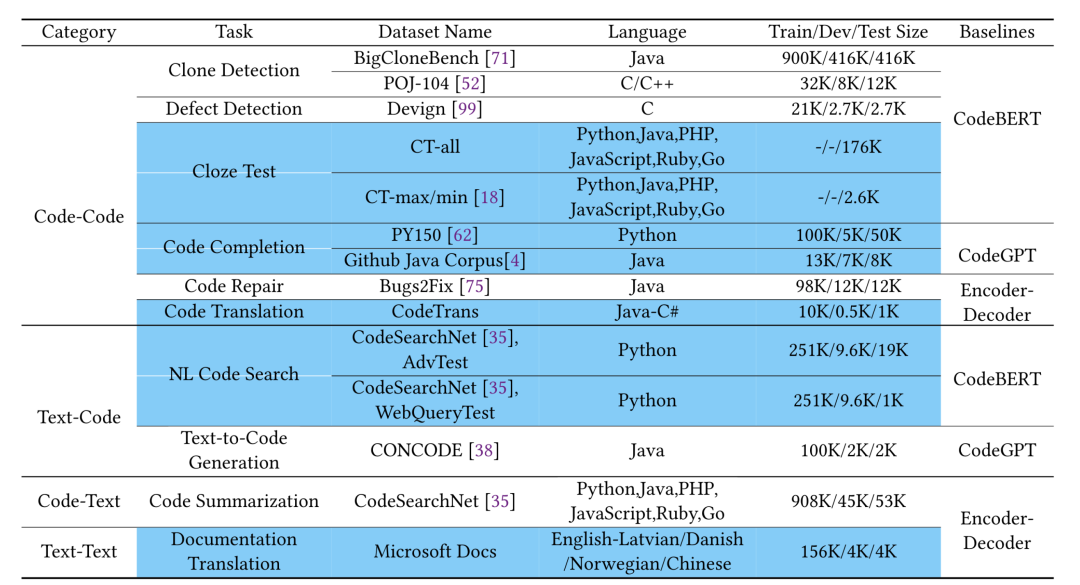The width and height of the screenshot is (1080, 585).
Task: Select the 'CodeGPT' baseline in the CONCODE row
Action: pyautogui.click(x=997, y=451)
